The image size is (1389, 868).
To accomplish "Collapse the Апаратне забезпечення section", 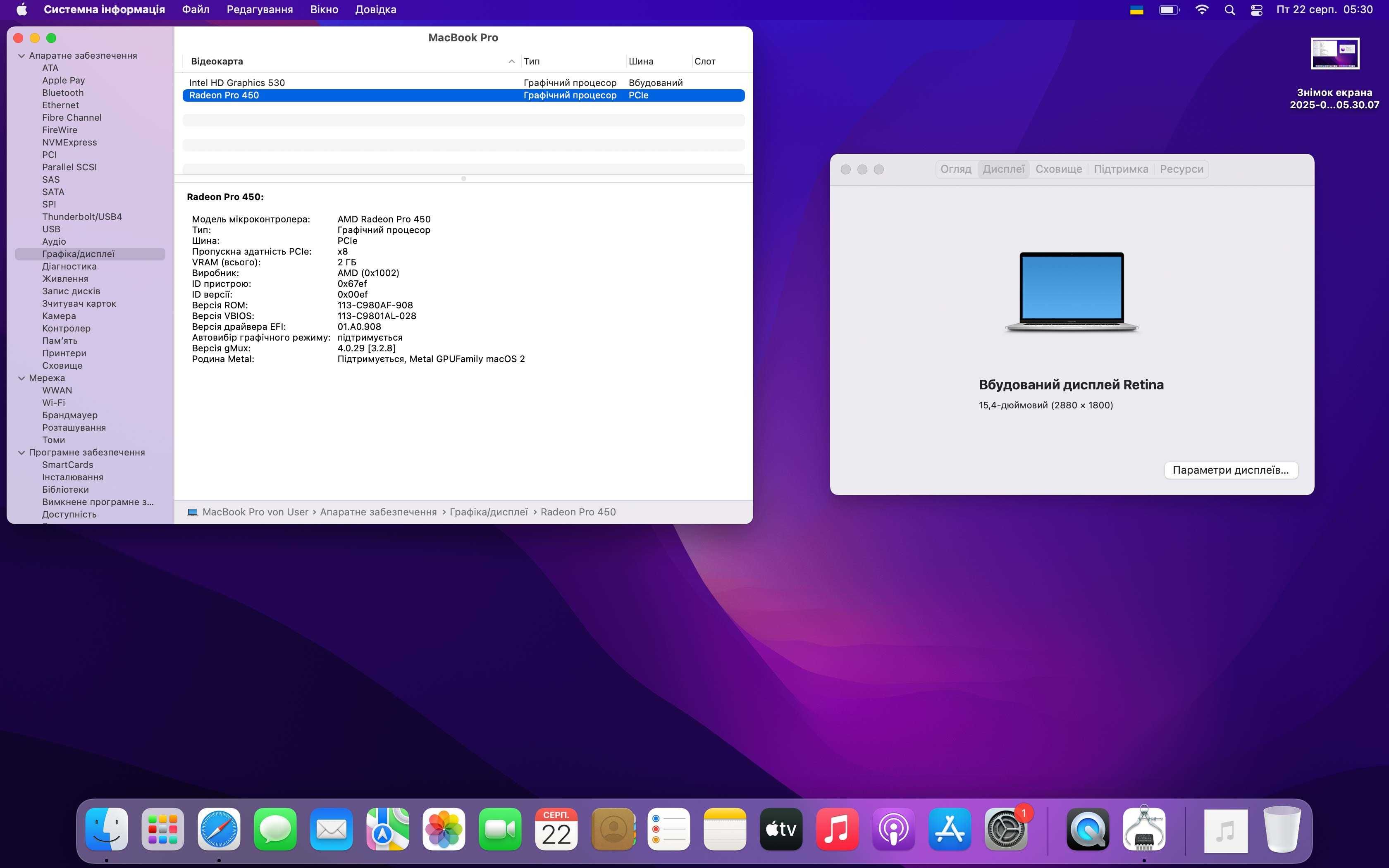I will [21, 56].
